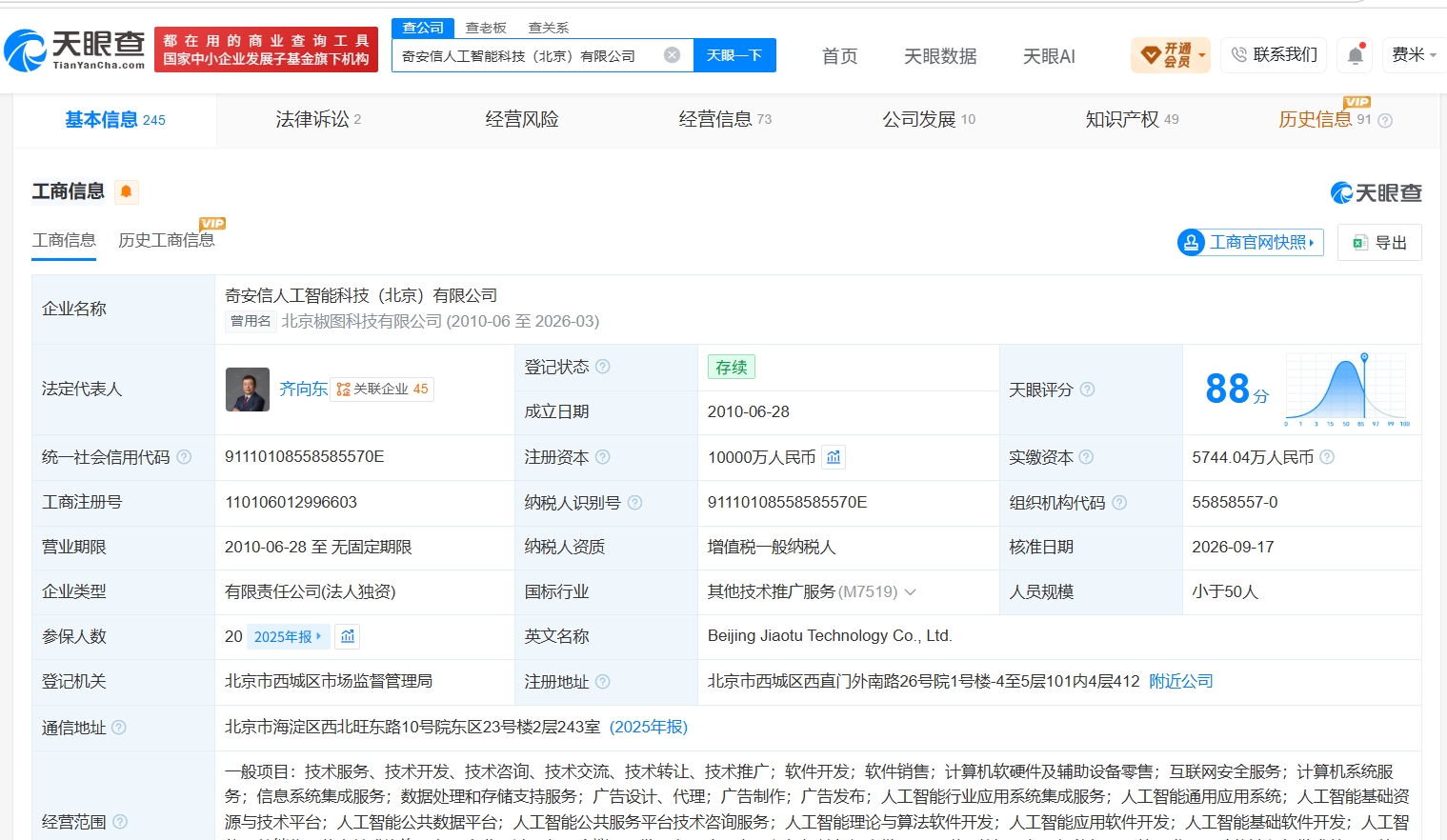This screenshot has height=840, width=1447.
Task: Click help icon beside 组织机构代码
Action: tap(1119, 503)
